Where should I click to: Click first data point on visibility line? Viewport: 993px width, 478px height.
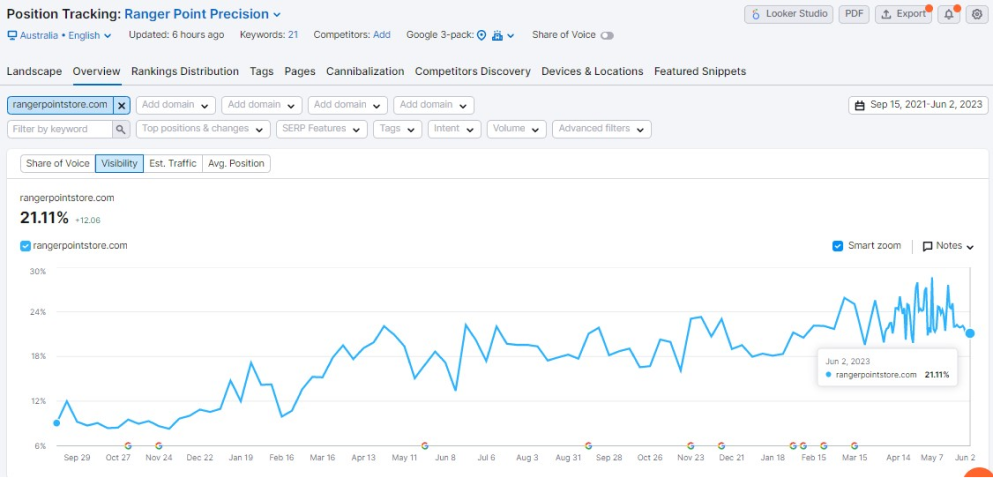pos(56,423)
